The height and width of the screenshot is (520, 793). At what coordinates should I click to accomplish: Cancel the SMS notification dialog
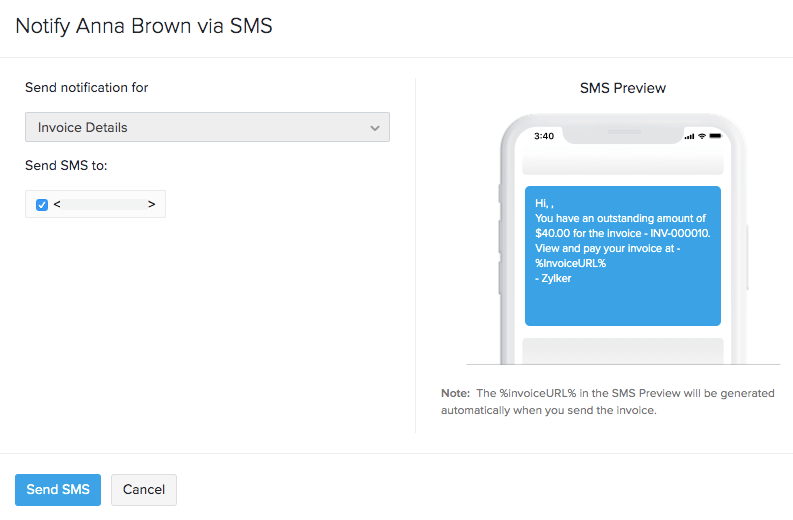pyautogui.click(x=144, y=490)
